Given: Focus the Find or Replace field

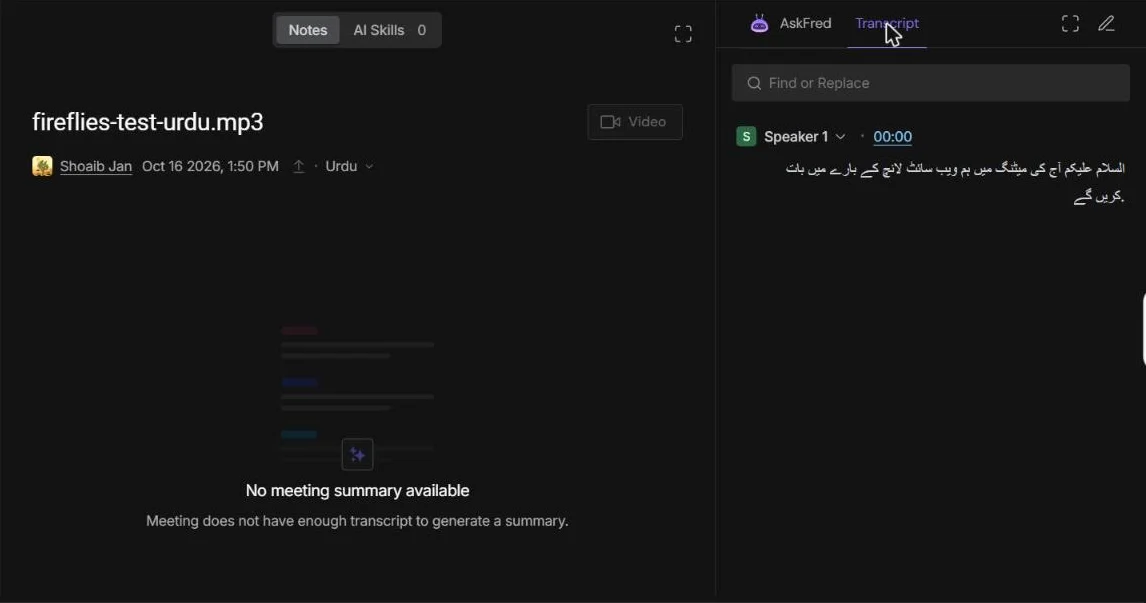Looking at the screenshot, I should coord(930,83).
